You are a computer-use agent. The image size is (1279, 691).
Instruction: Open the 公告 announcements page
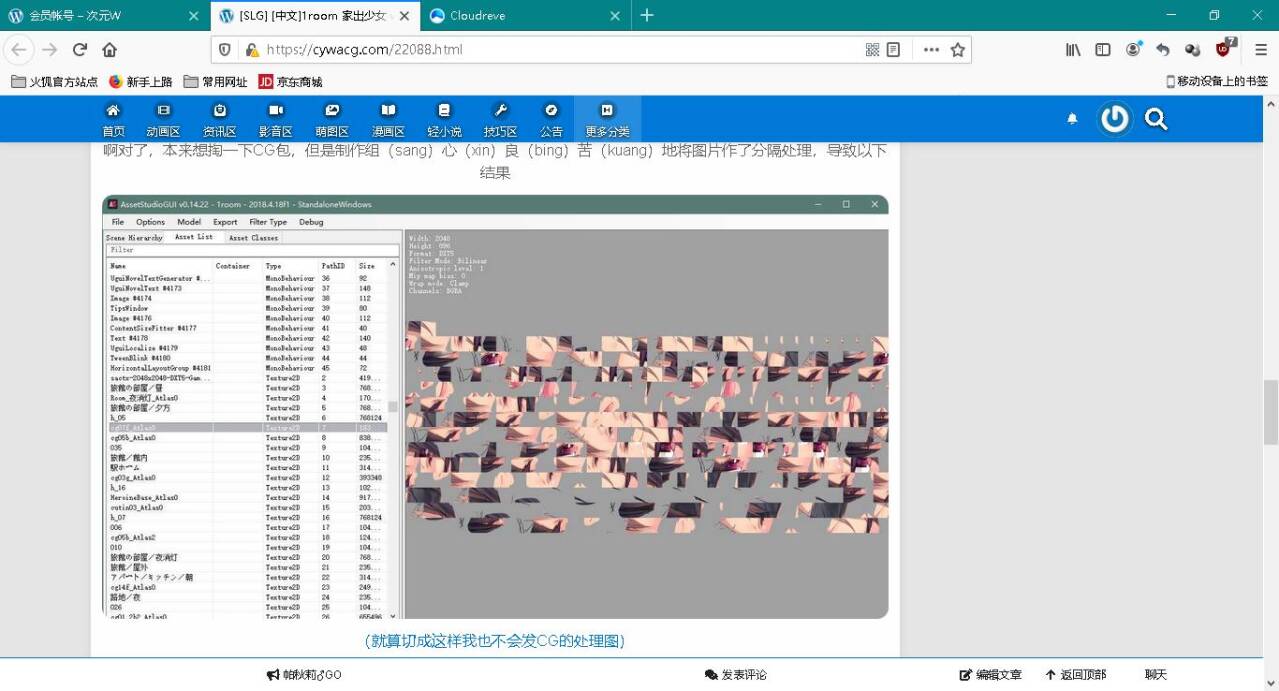coord(551,120)
